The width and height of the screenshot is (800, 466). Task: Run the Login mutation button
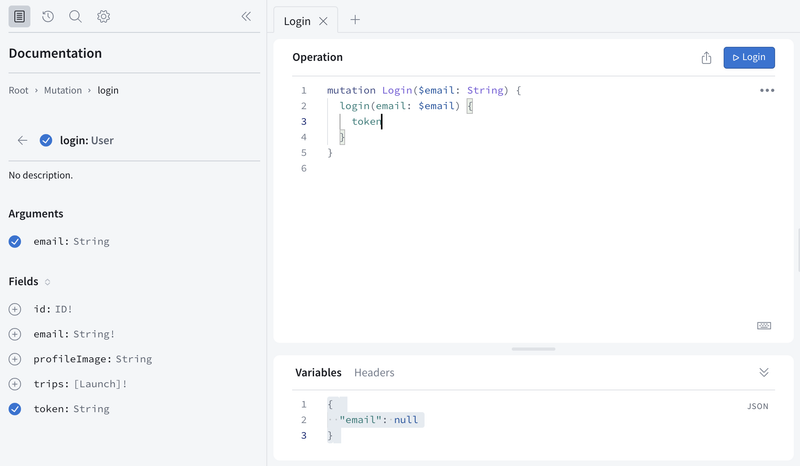[749, 57]
